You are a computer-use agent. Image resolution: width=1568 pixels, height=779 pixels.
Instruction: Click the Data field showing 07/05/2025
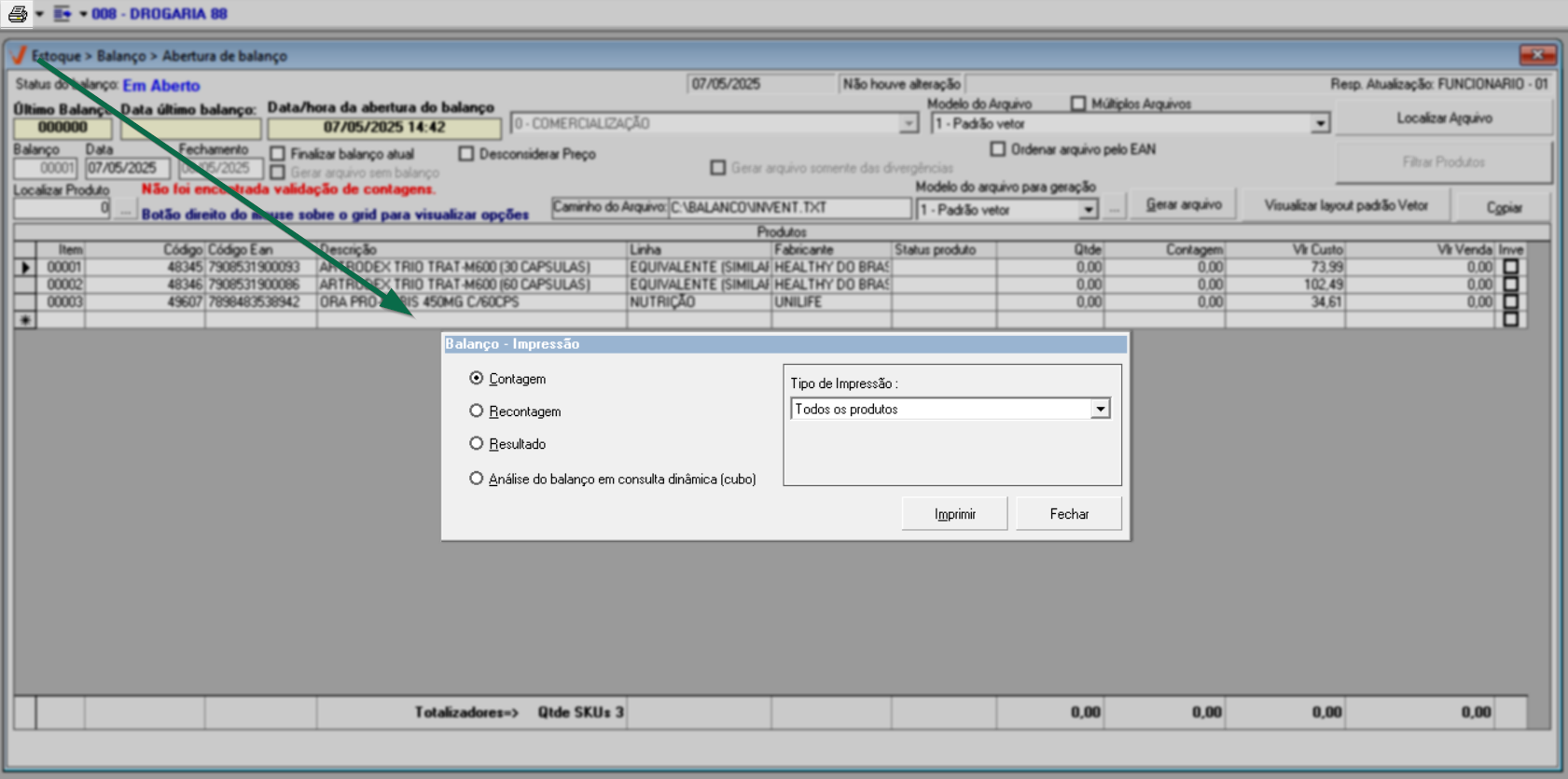(128, 168)
